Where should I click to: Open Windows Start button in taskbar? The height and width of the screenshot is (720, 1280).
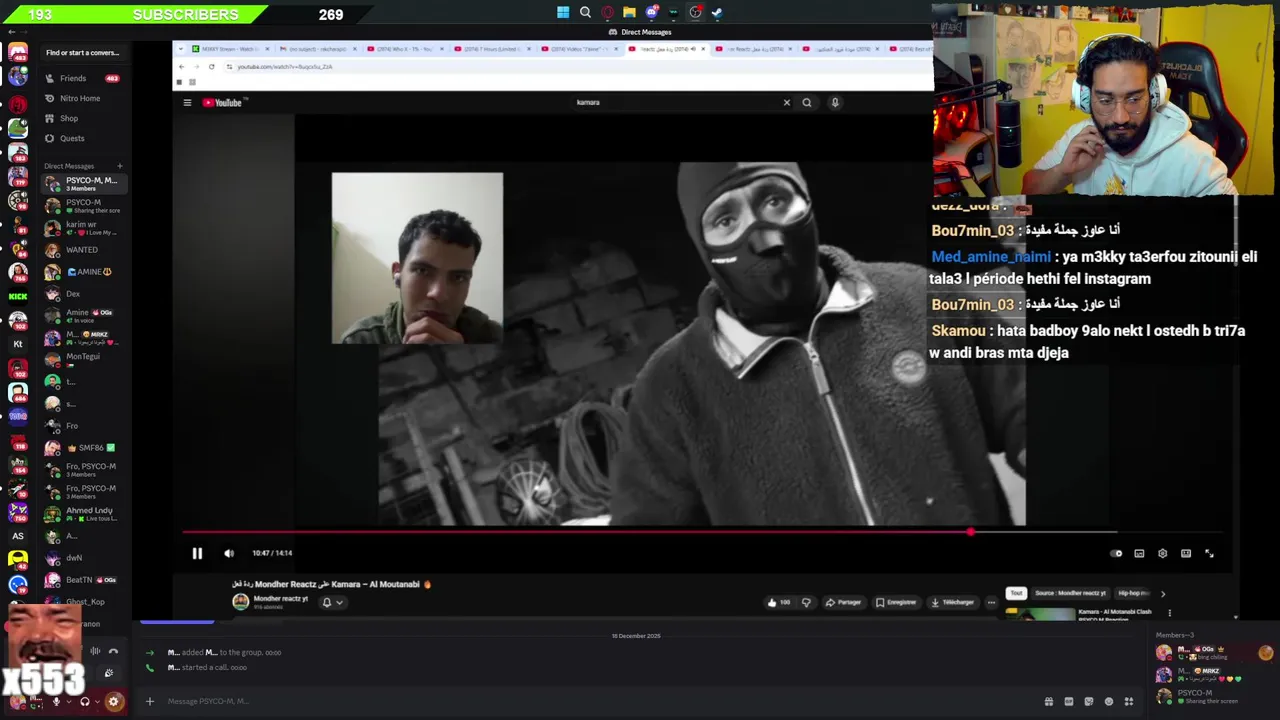(563, 13)
